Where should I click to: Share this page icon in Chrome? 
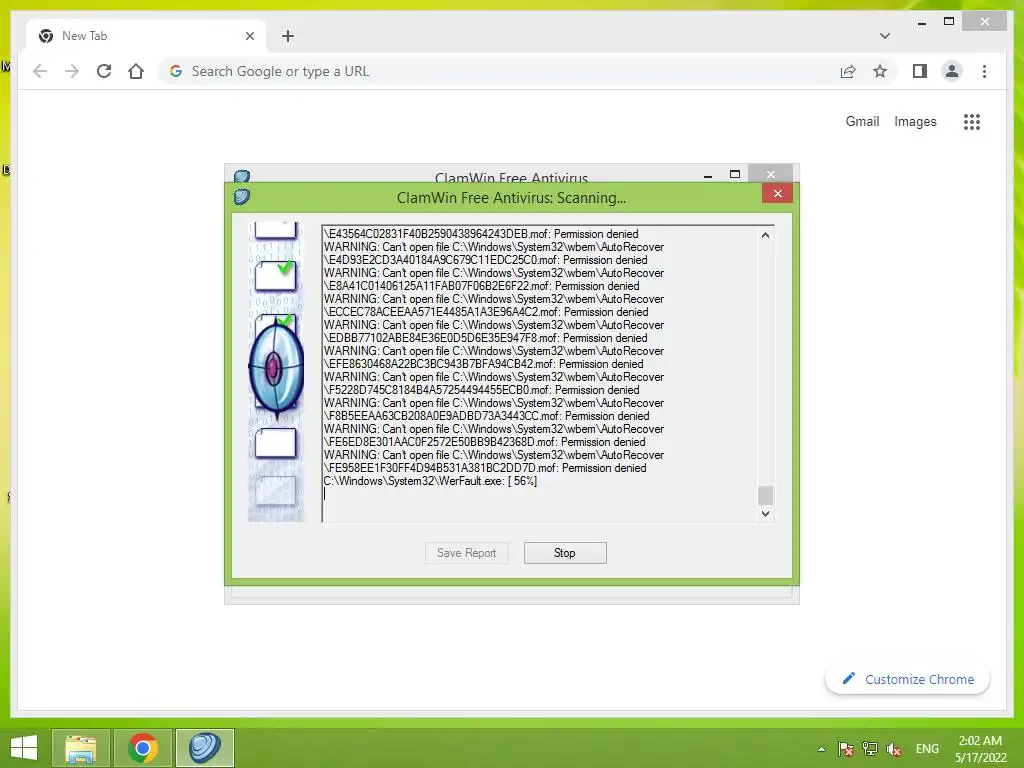pos(848,71)
